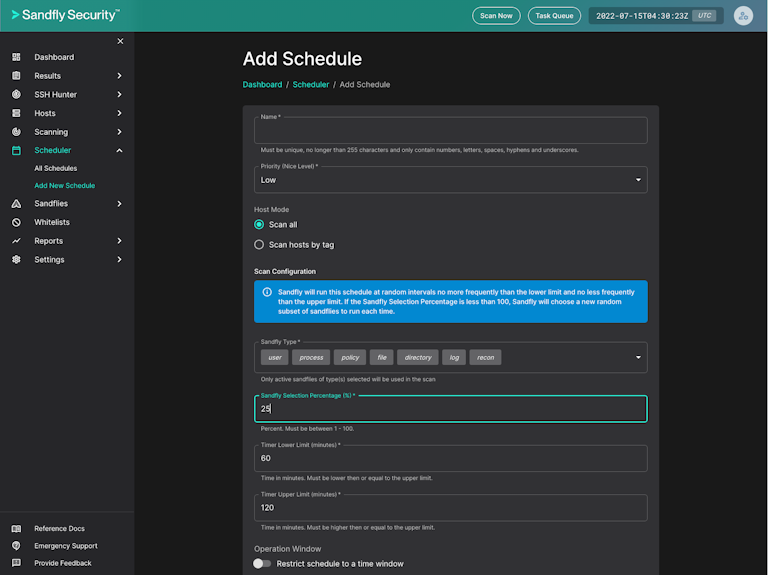Focus the schedule Name input field
Screen dimensions: 768x575
(451, 130)
